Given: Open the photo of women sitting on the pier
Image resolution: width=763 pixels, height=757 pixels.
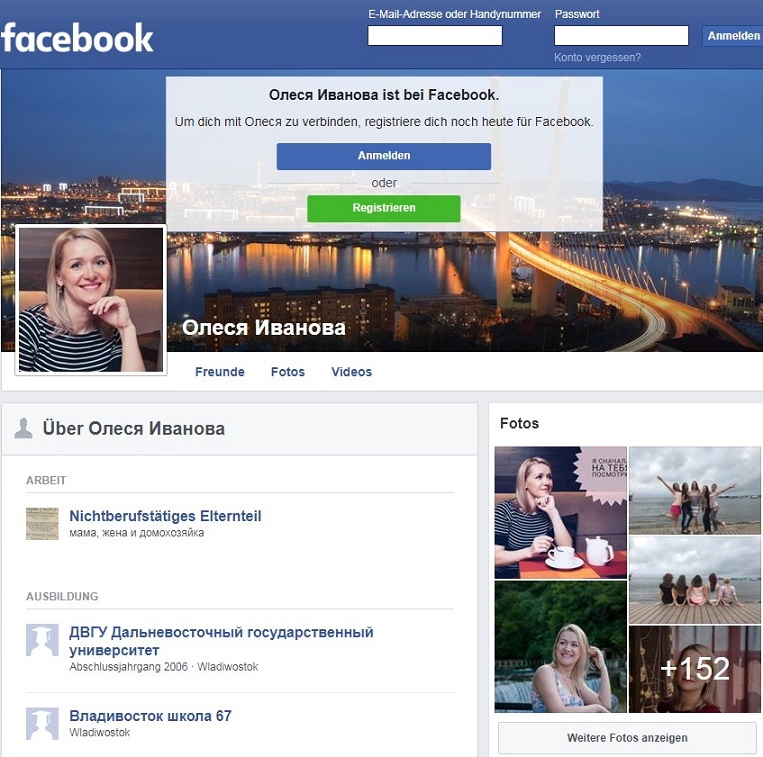Looking at the screenshot, I should pyautogui.click(x=694, y=580).
